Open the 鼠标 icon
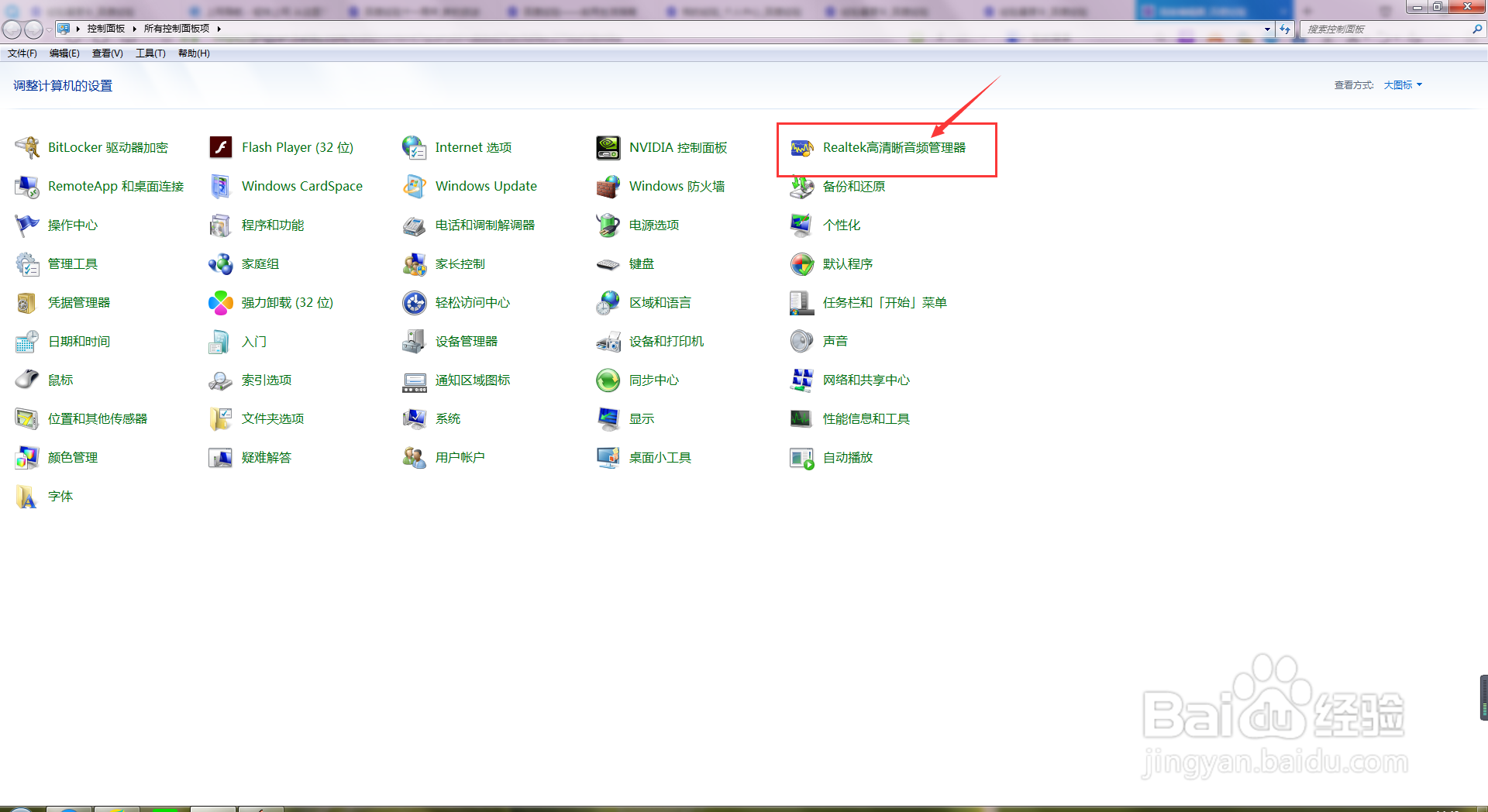The image size is (1488, 812). click(x=27, y=380)
